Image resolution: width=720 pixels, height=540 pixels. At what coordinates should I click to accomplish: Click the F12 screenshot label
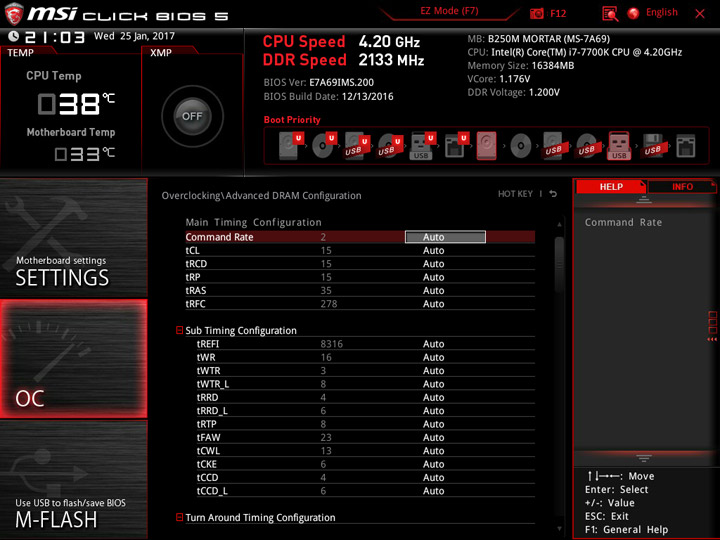[x=558, y=13]
